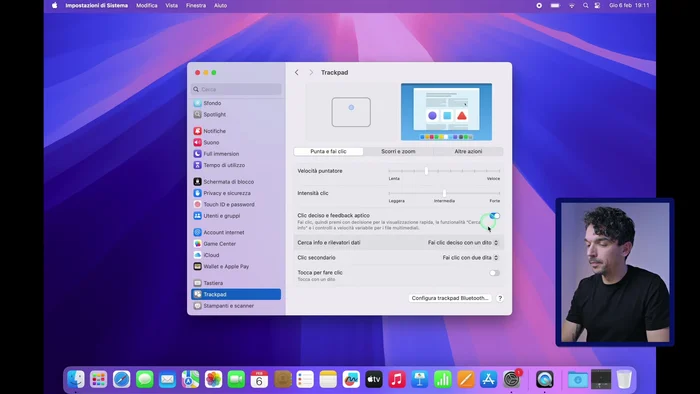Switch to Altre azioni tab
Image resolution: width=700 pixels, height=394 pixels.
[x=468, y=152]
